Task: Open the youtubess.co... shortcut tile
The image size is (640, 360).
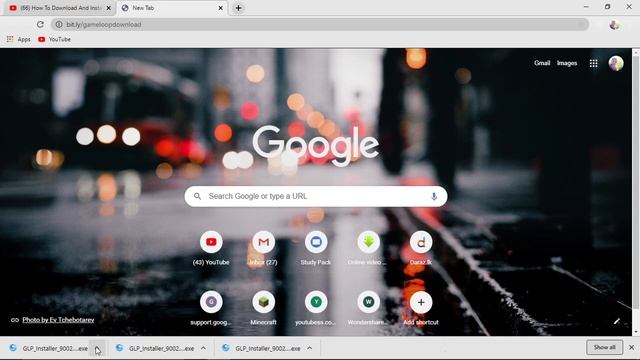Action: pyautogui.click(x=316, y=309)
